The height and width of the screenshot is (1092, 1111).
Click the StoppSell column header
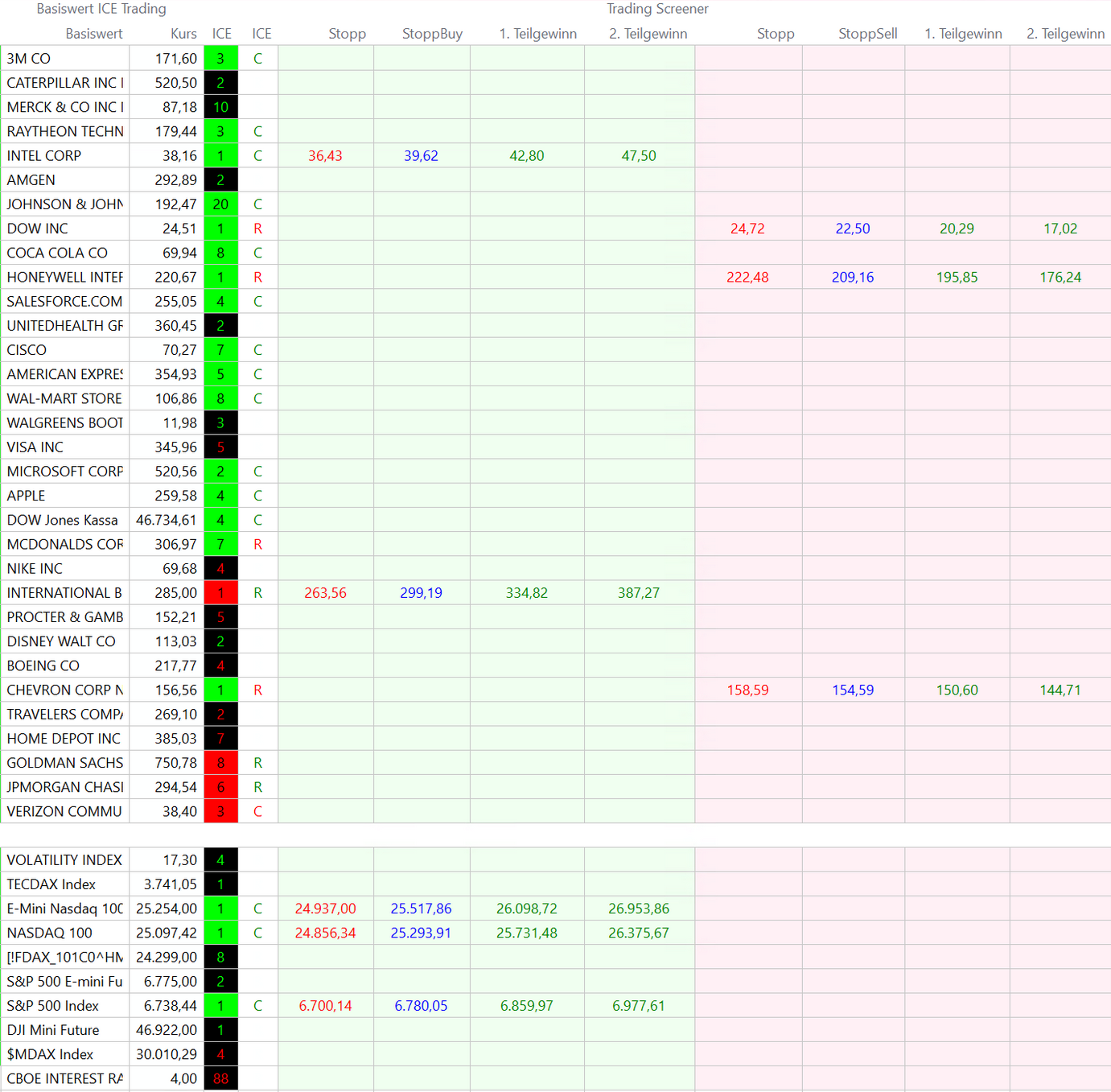867,34
